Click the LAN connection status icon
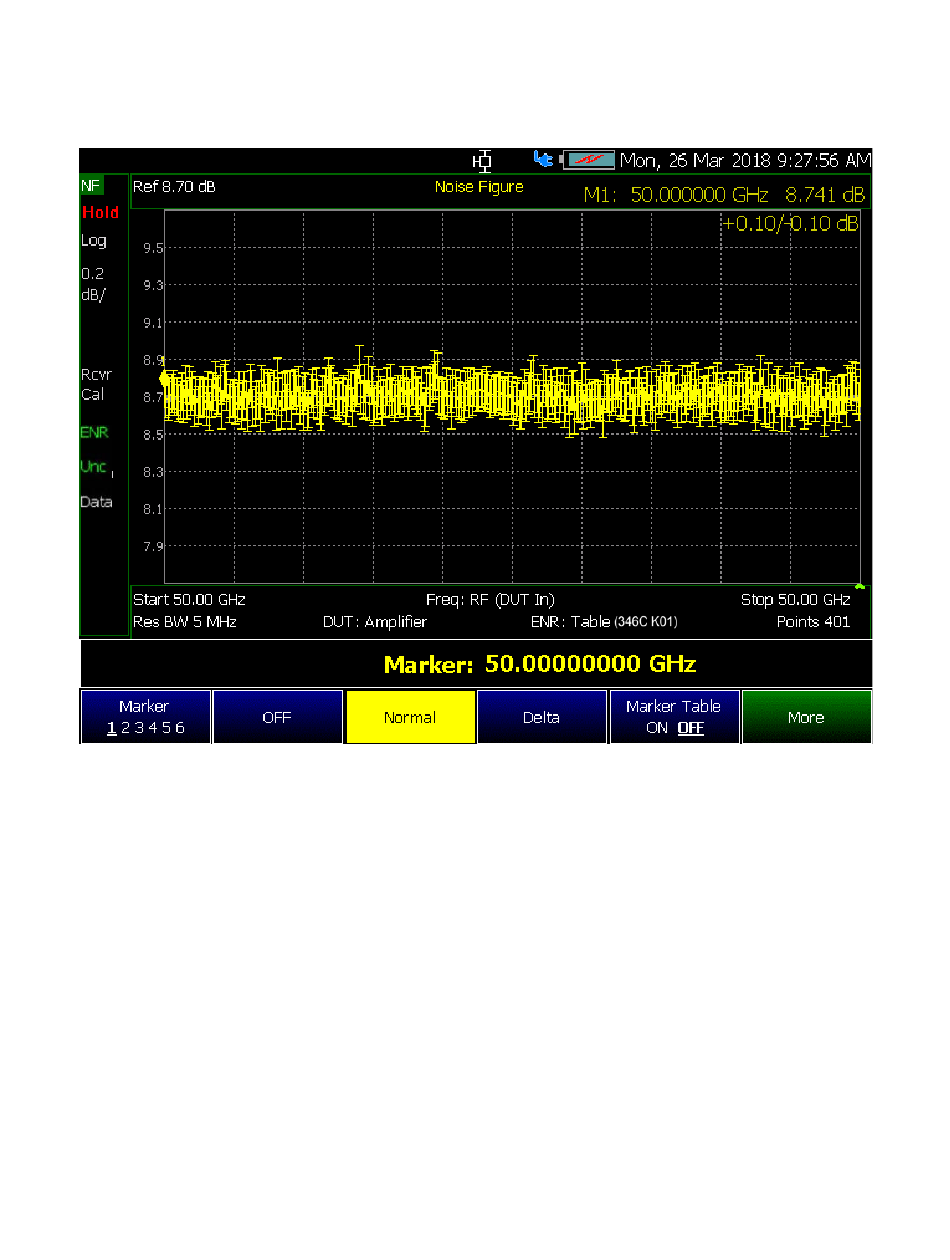The width and height of the screenshot is (950, 1260). pyautogui.click(x=484, y=160)
